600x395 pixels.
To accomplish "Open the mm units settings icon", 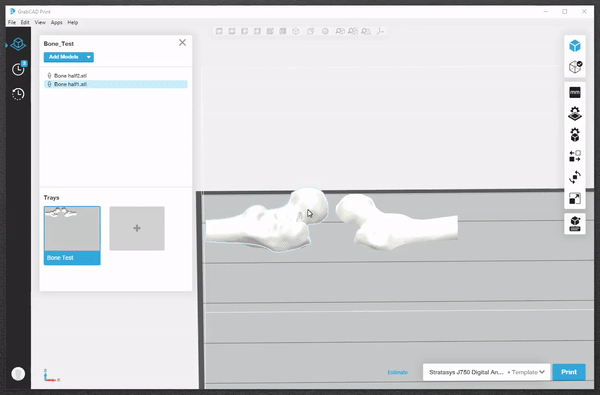I will [575, 92].
